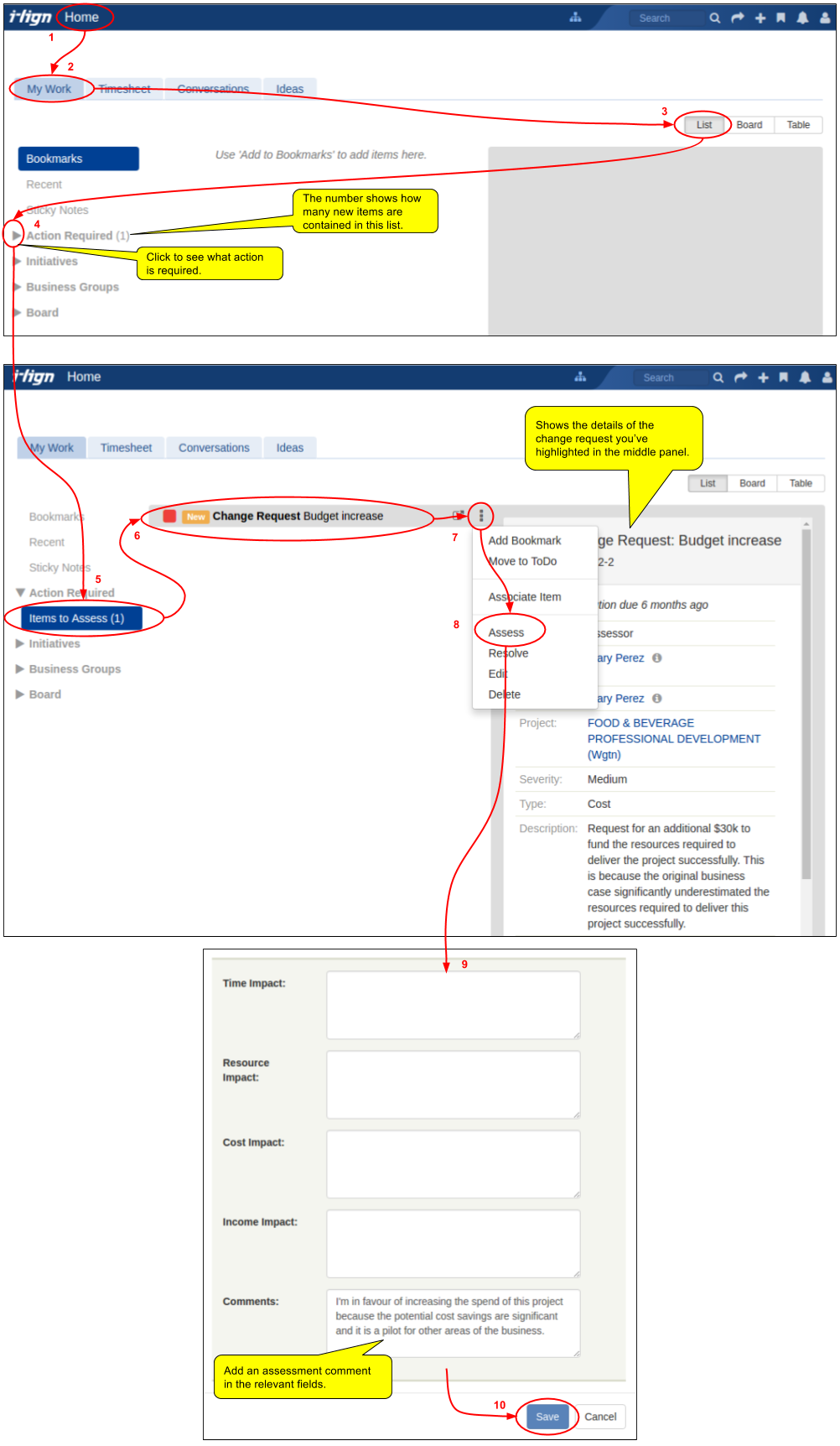Viewport: 840px width, 1446px height.
Task: Focus the Income Impact text area
Action: pyautogui.click(x=454, y=1244)
